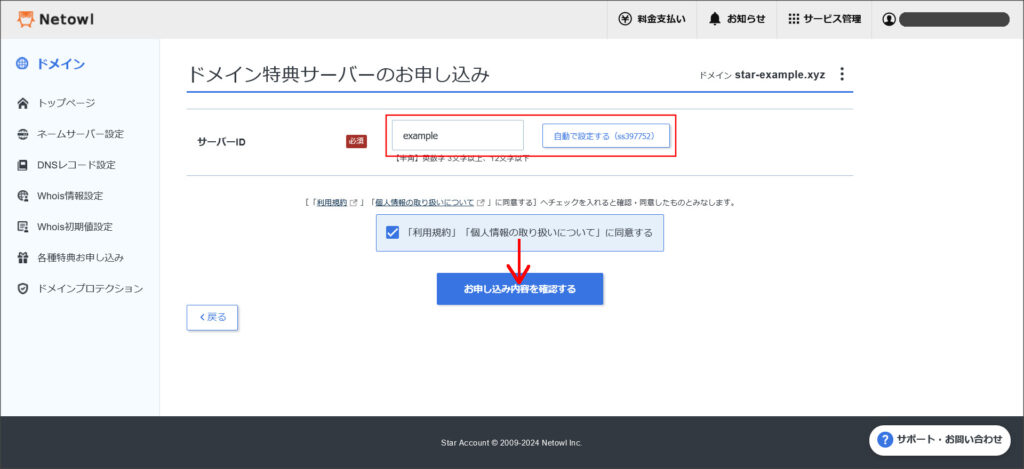
Task: Open 各種特典お申し込み menu item
Action: point(80,257)
